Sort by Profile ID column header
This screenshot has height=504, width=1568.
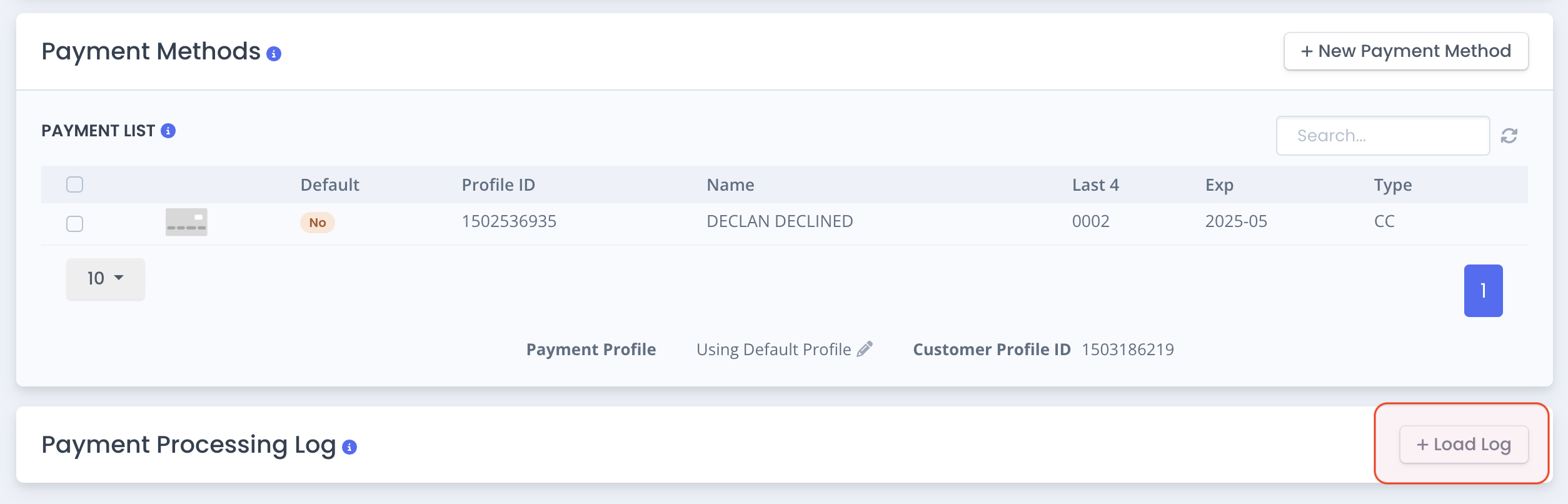498,185
